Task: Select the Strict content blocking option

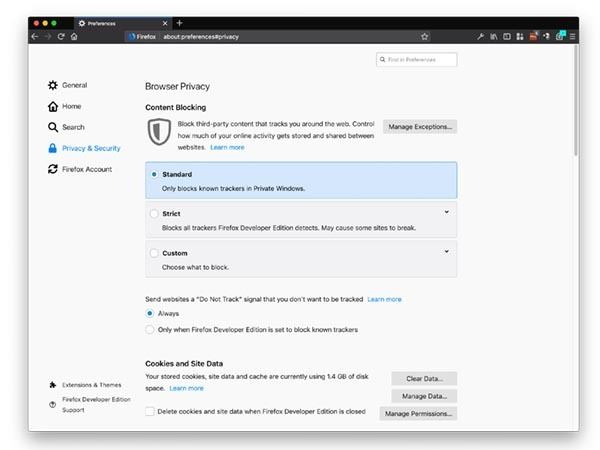Action: coord(154,214)
